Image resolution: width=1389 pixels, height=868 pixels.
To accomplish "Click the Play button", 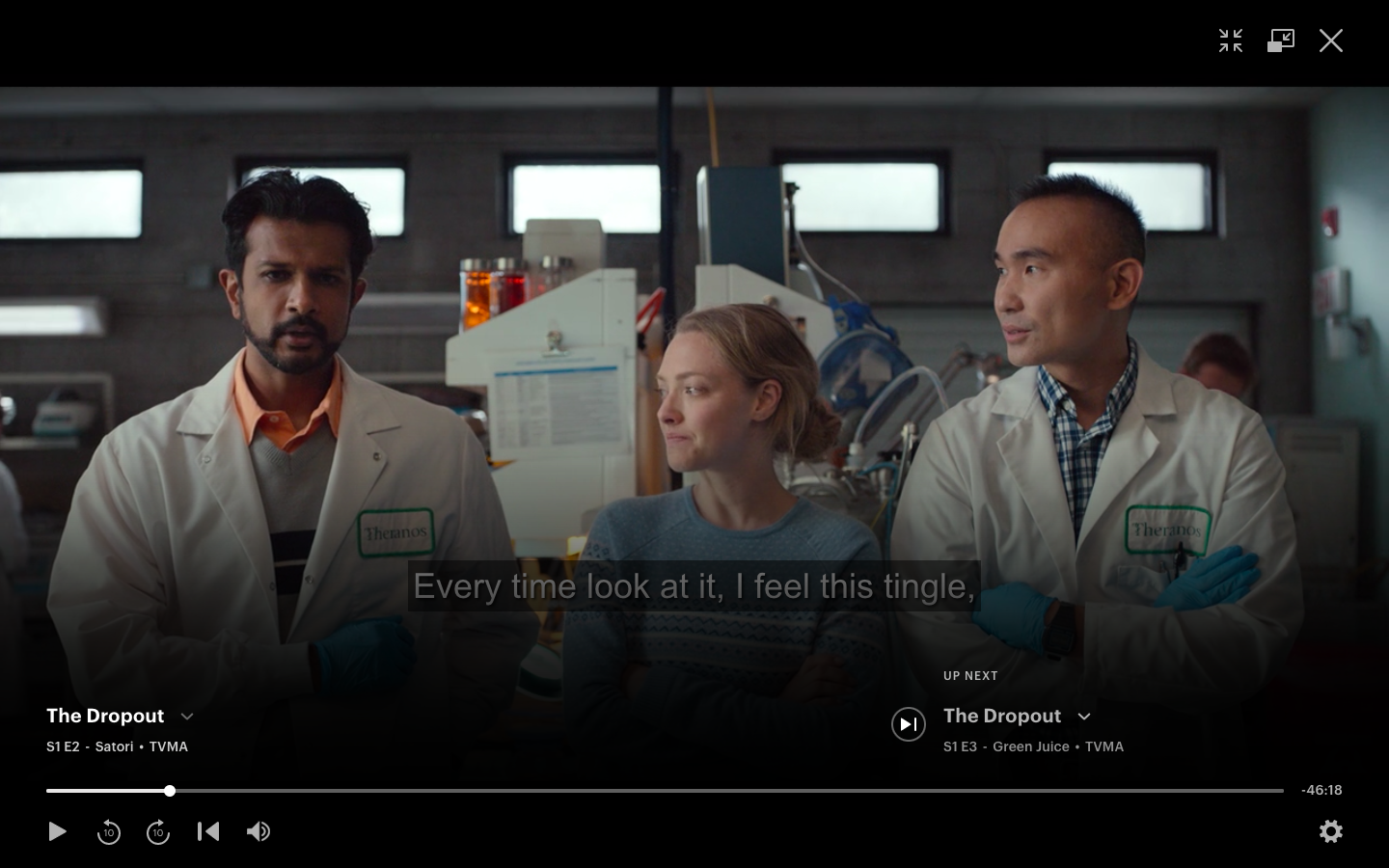I will [x=57, y=831].
